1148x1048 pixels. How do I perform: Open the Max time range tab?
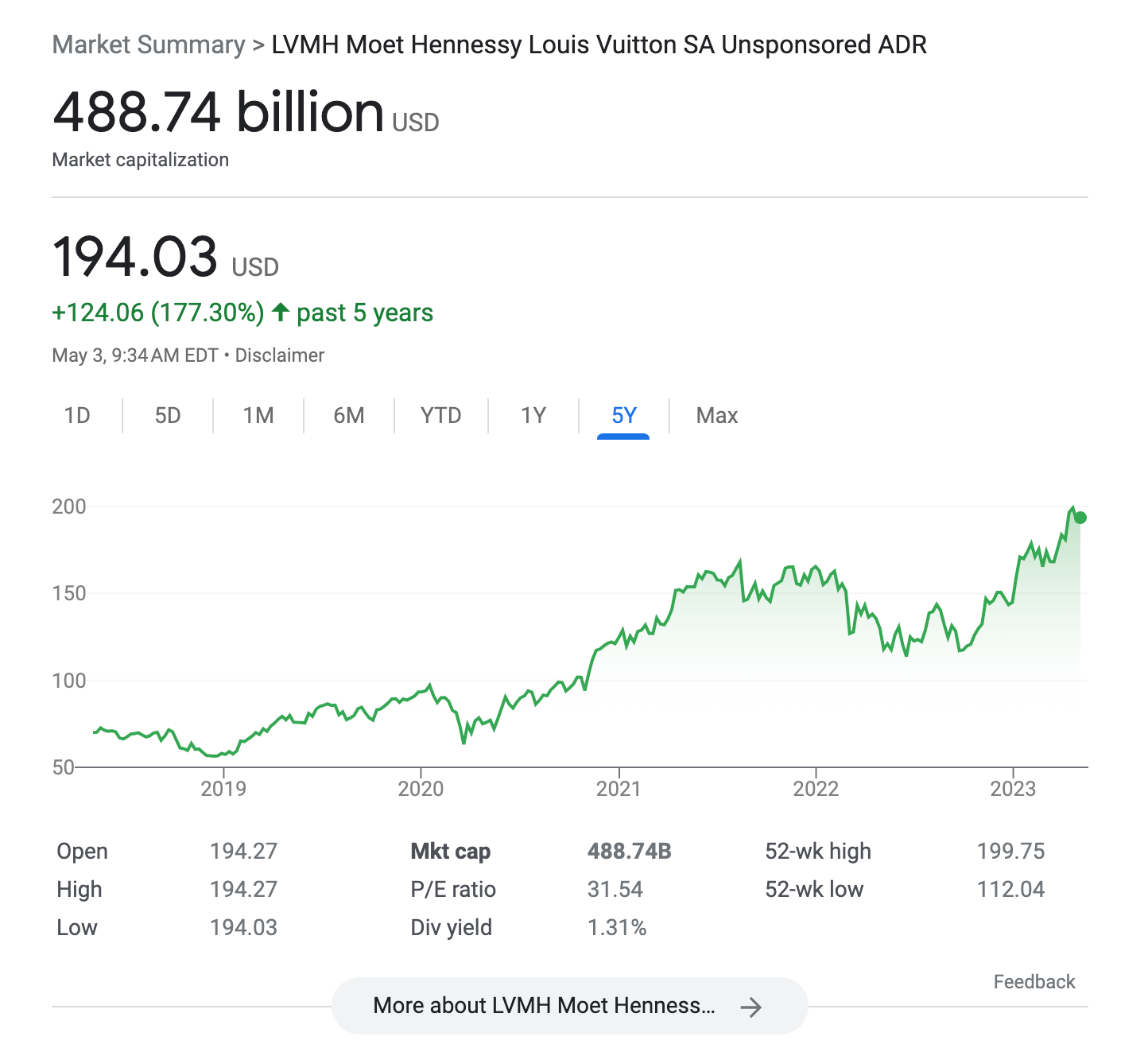pos(717,416)
